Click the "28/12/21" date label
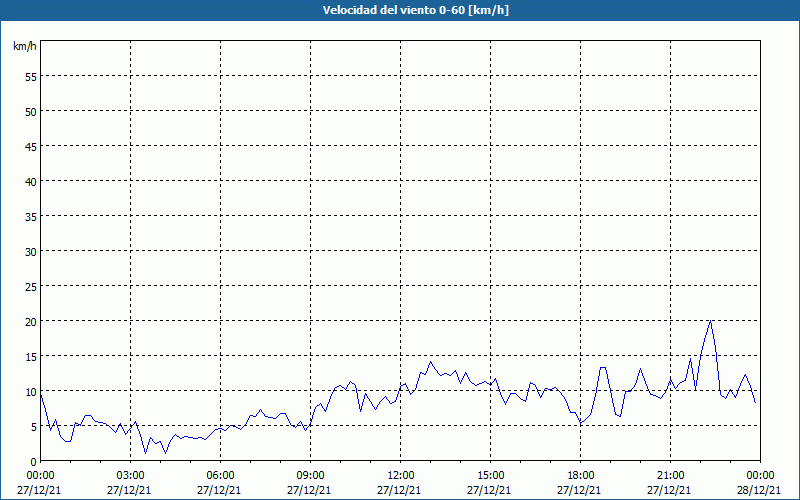The height and width of the screenshot is (500, 800). tap(759, 490)
